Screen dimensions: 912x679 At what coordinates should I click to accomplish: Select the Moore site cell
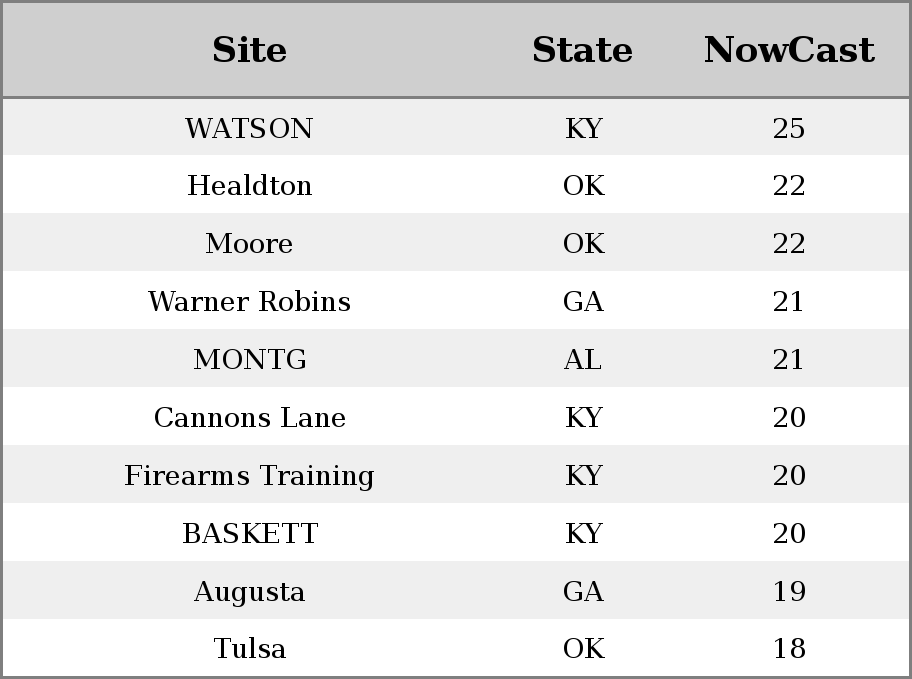point(250,243)
